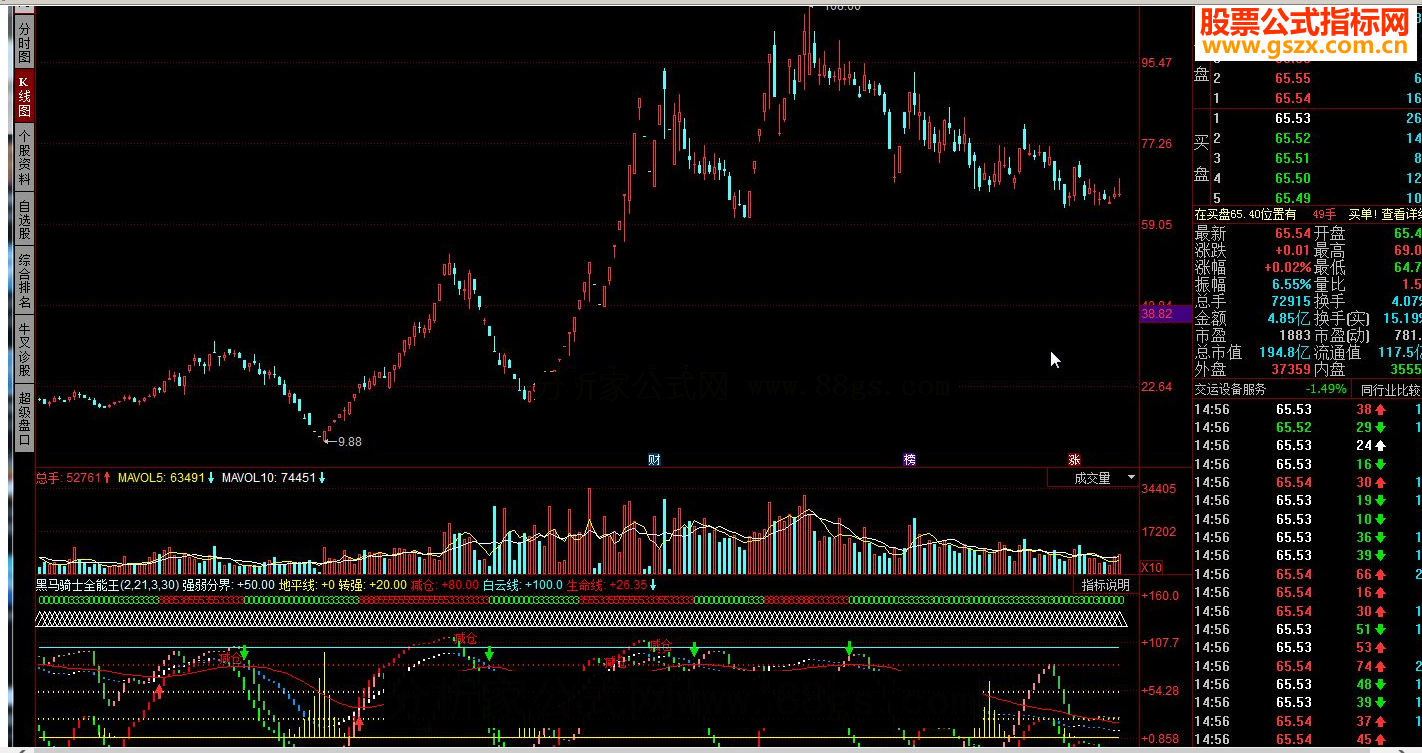
Task: Click the 77.26 price axis label
Action: click(x=1157, y=144)
